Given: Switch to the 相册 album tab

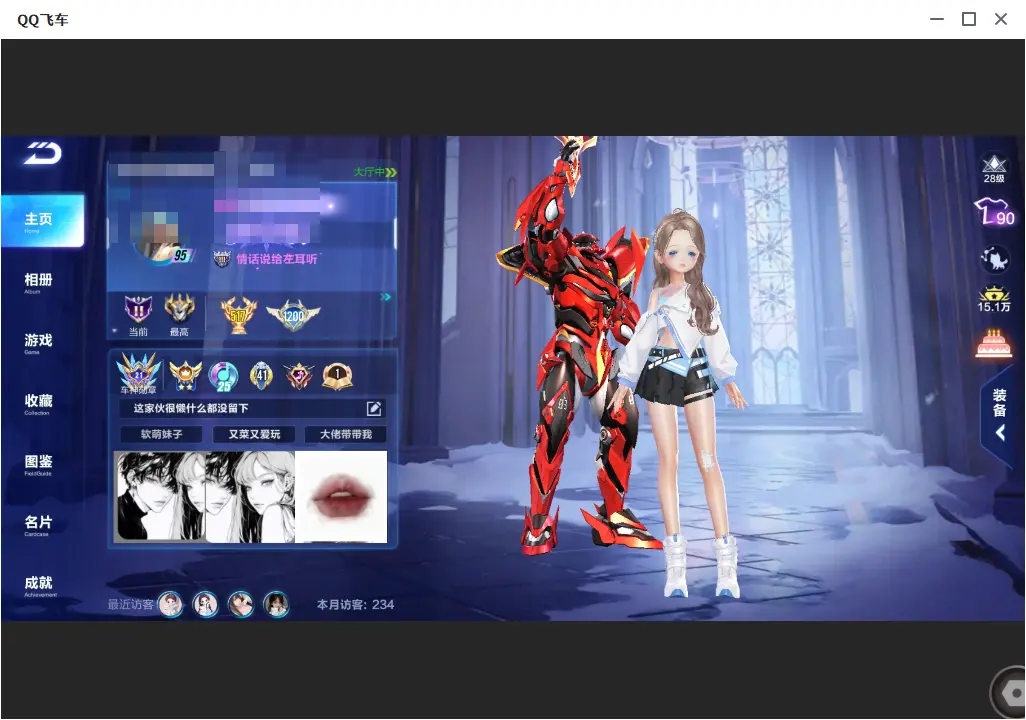Looking at the screenshot, I should 38,282.
